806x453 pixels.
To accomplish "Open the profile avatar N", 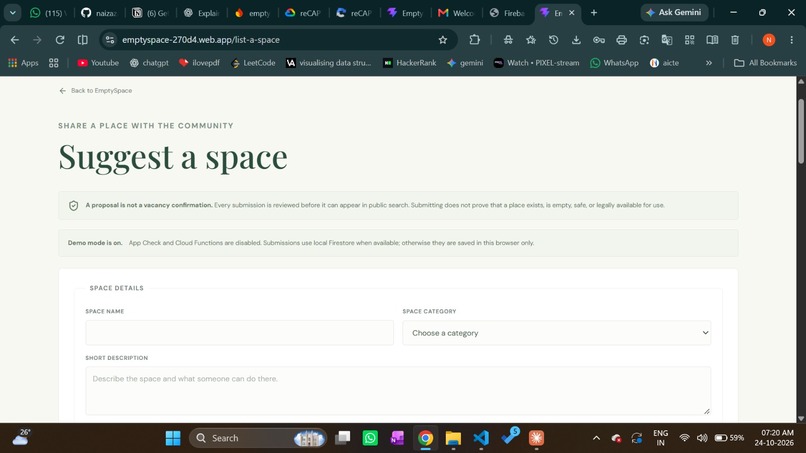I will (768, 40).
